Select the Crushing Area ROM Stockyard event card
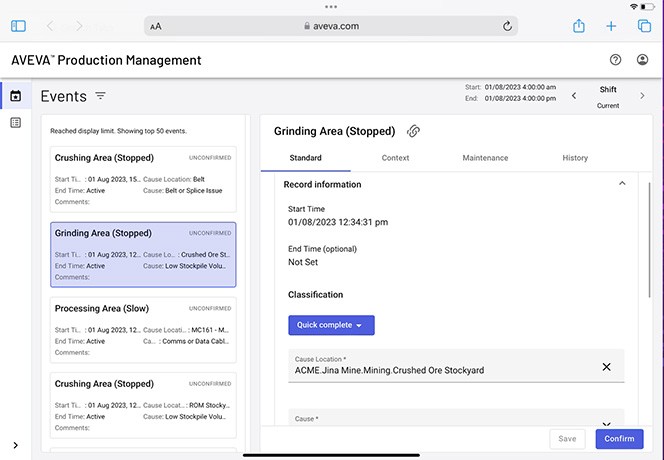Image resolution: width=664 pixels, height=460 pixels. [x=143, y=405]
